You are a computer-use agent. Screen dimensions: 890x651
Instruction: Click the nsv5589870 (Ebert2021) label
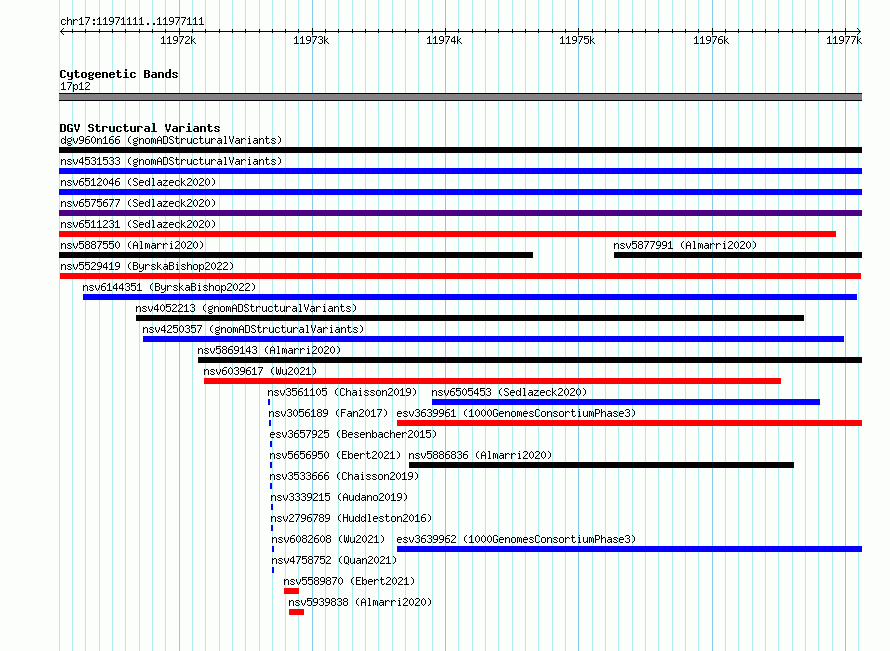tap(349, 581)
